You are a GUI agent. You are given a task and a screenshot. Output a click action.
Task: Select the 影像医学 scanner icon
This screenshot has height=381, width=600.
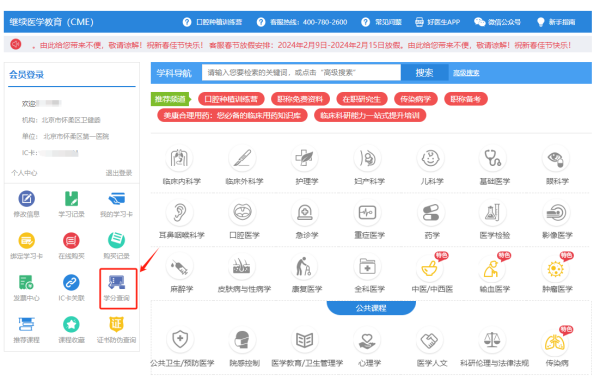[x=556, y=212]
